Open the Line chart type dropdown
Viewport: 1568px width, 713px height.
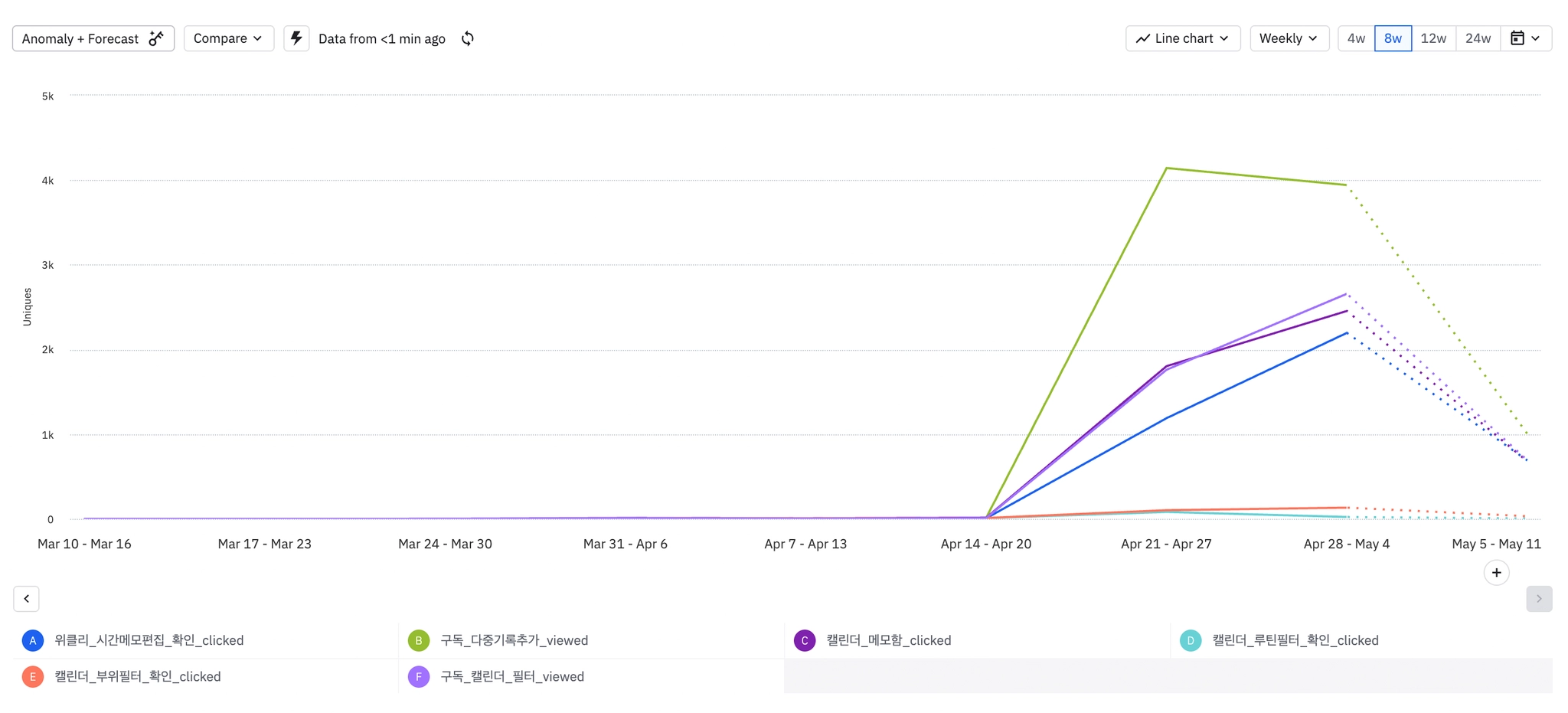click(1182, 38)
